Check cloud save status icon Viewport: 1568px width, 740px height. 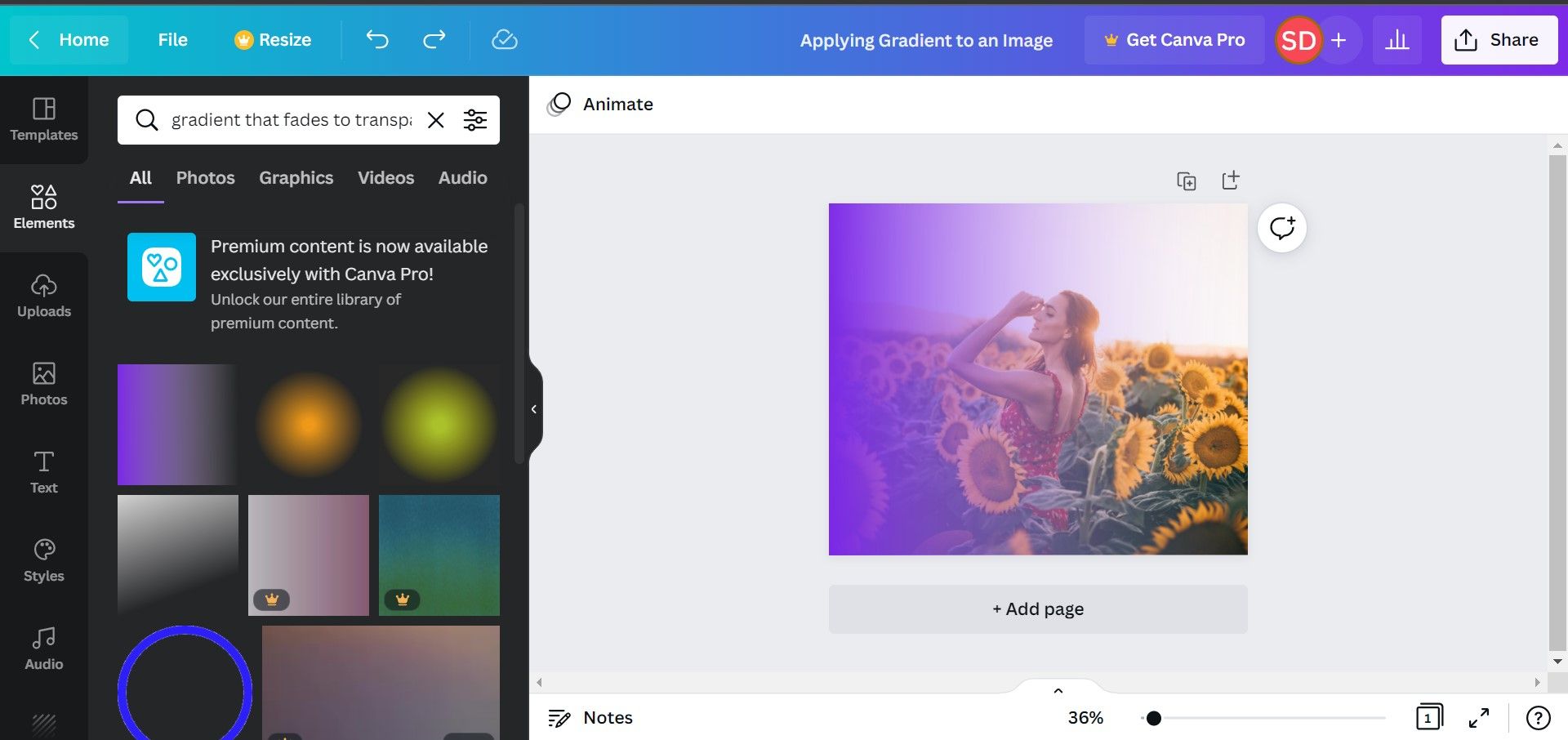click(x=505, y=39)
